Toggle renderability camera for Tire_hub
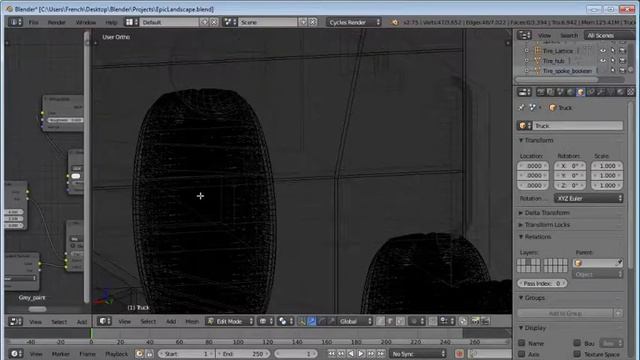This screenshot has height=360, width=640. pyautogui.click(x=622, y=60)
